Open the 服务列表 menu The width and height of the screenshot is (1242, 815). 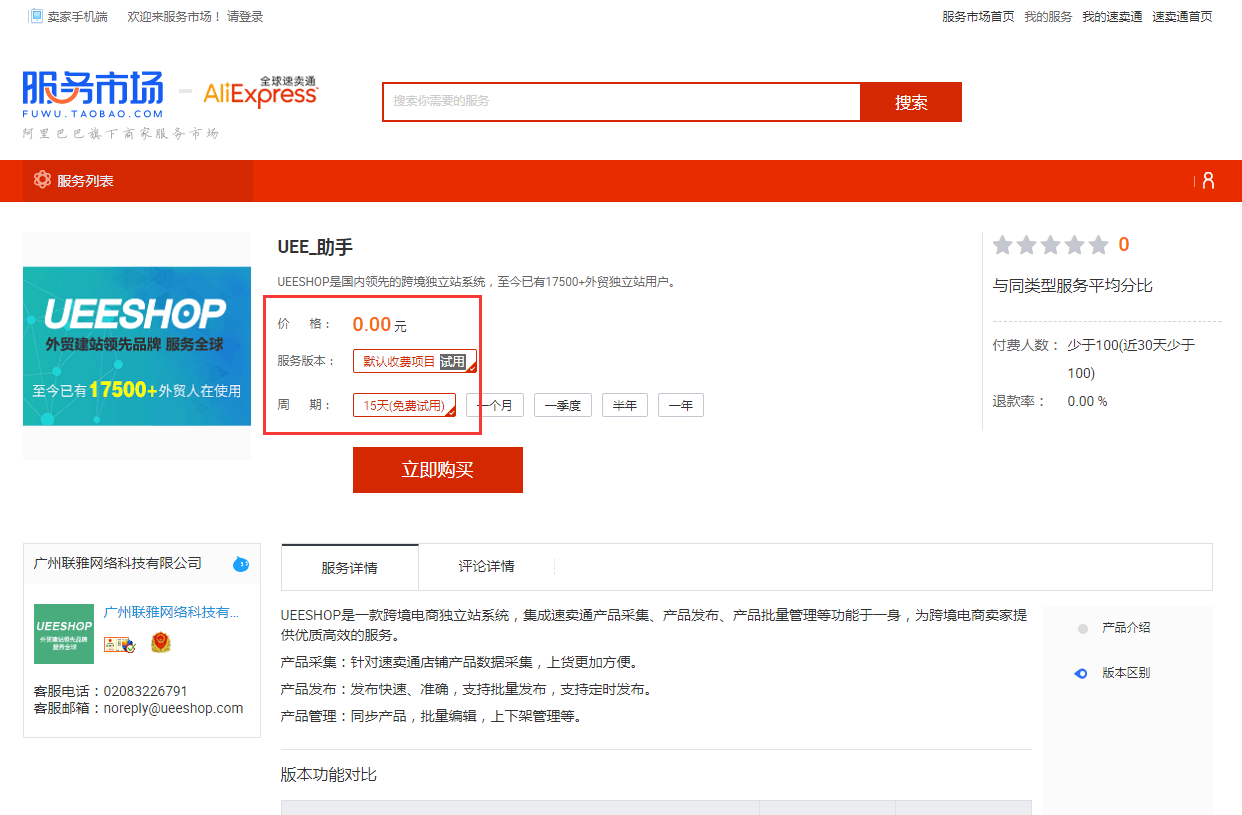(x=138, y=181)
